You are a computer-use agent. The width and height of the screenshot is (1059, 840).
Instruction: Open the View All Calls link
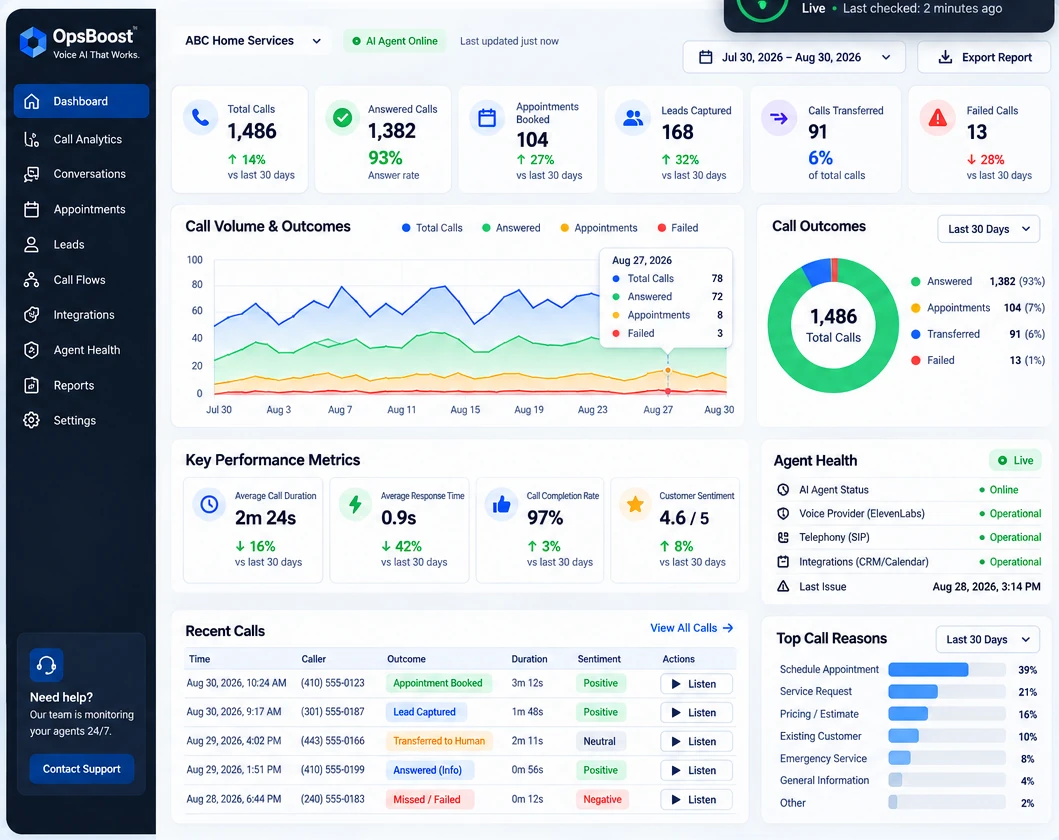click(x=692, y=628)
